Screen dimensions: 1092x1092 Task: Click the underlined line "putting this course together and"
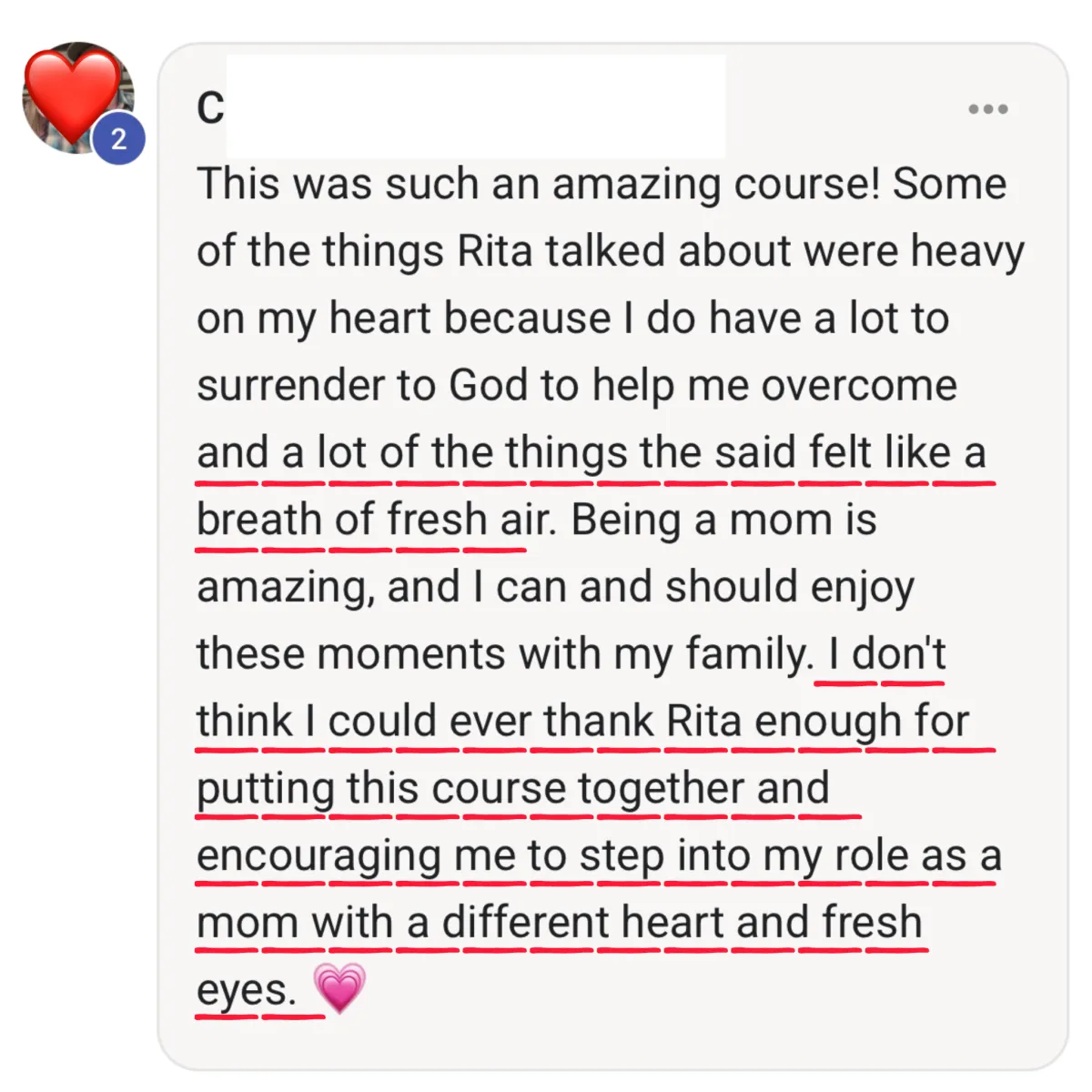[x=512, y=788]
